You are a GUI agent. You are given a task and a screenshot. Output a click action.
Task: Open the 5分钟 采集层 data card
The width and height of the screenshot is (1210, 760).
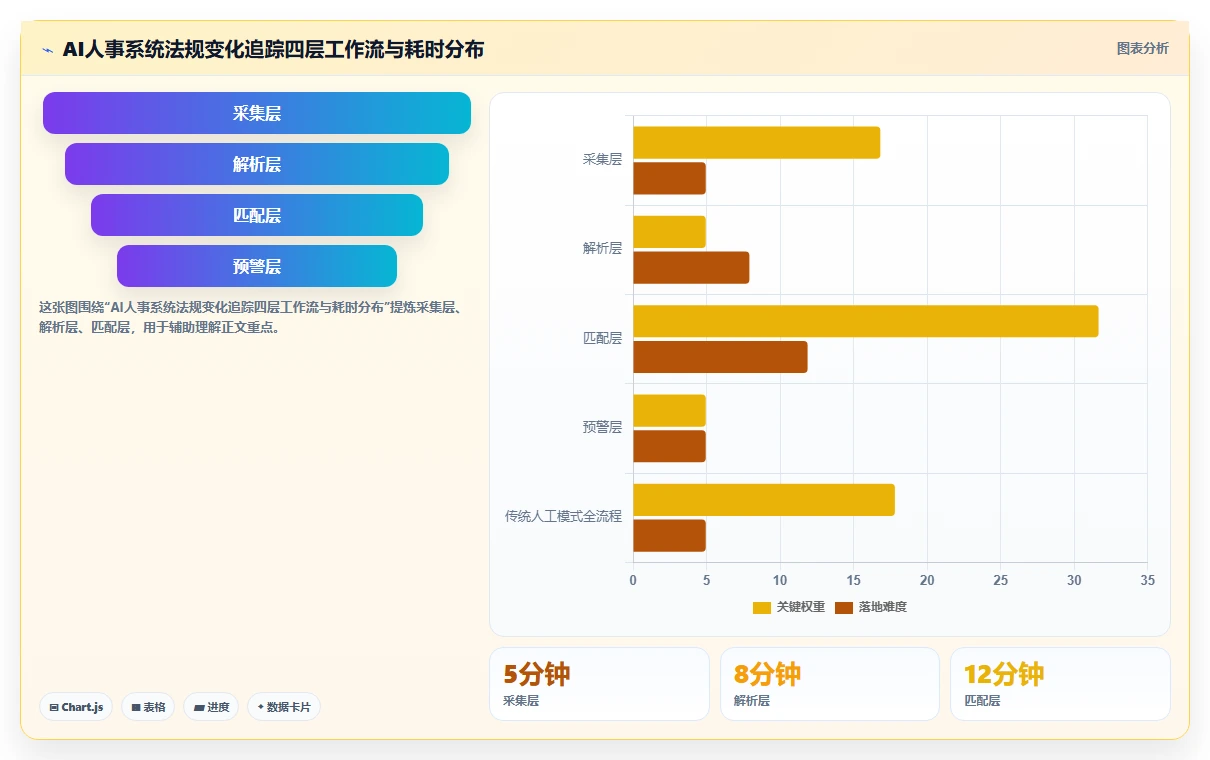coord(599,684)
